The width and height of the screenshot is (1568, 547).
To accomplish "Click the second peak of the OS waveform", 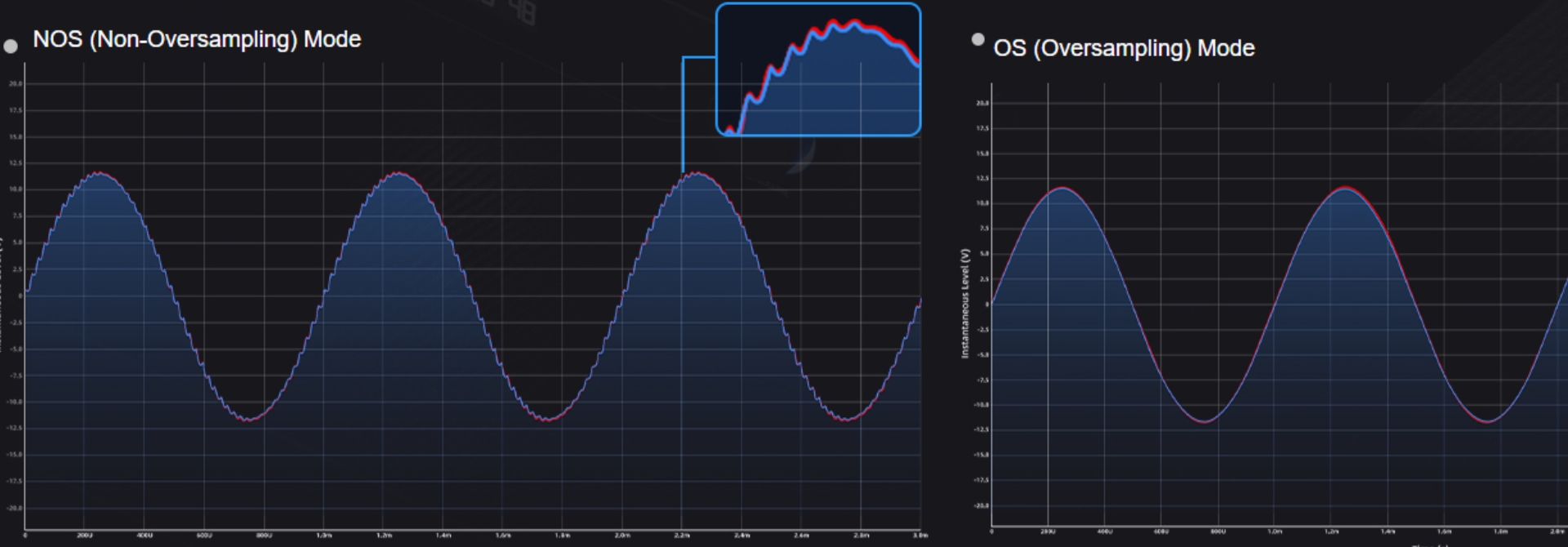I will pos(1345,189).
